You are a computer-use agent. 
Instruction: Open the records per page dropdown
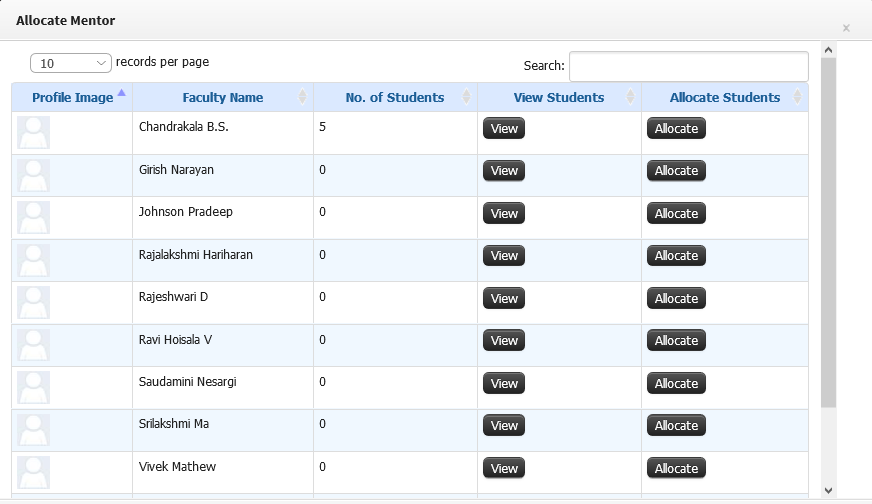(x=71, y=63)
